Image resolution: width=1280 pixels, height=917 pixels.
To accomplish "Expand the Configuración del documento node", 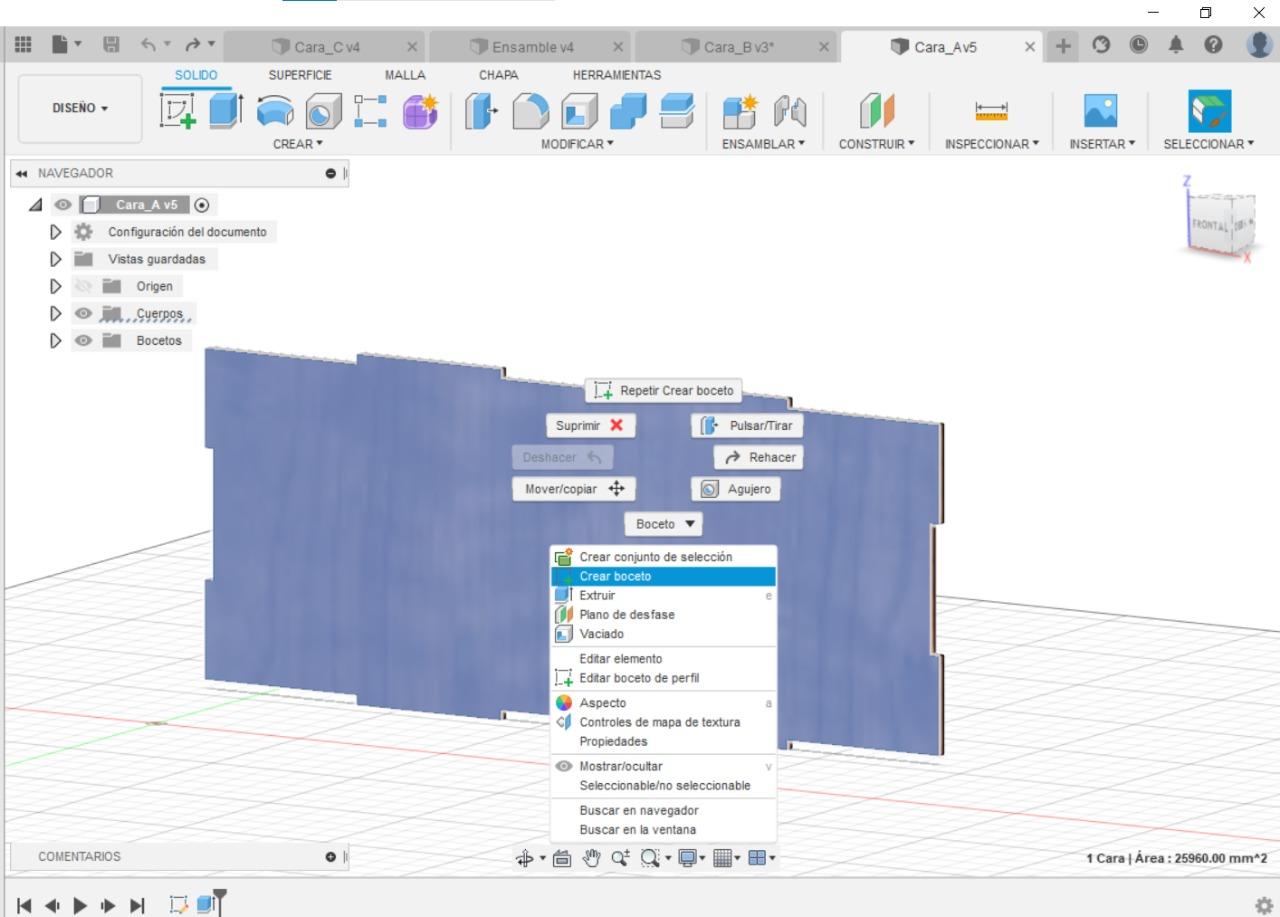I will [56, 232].
